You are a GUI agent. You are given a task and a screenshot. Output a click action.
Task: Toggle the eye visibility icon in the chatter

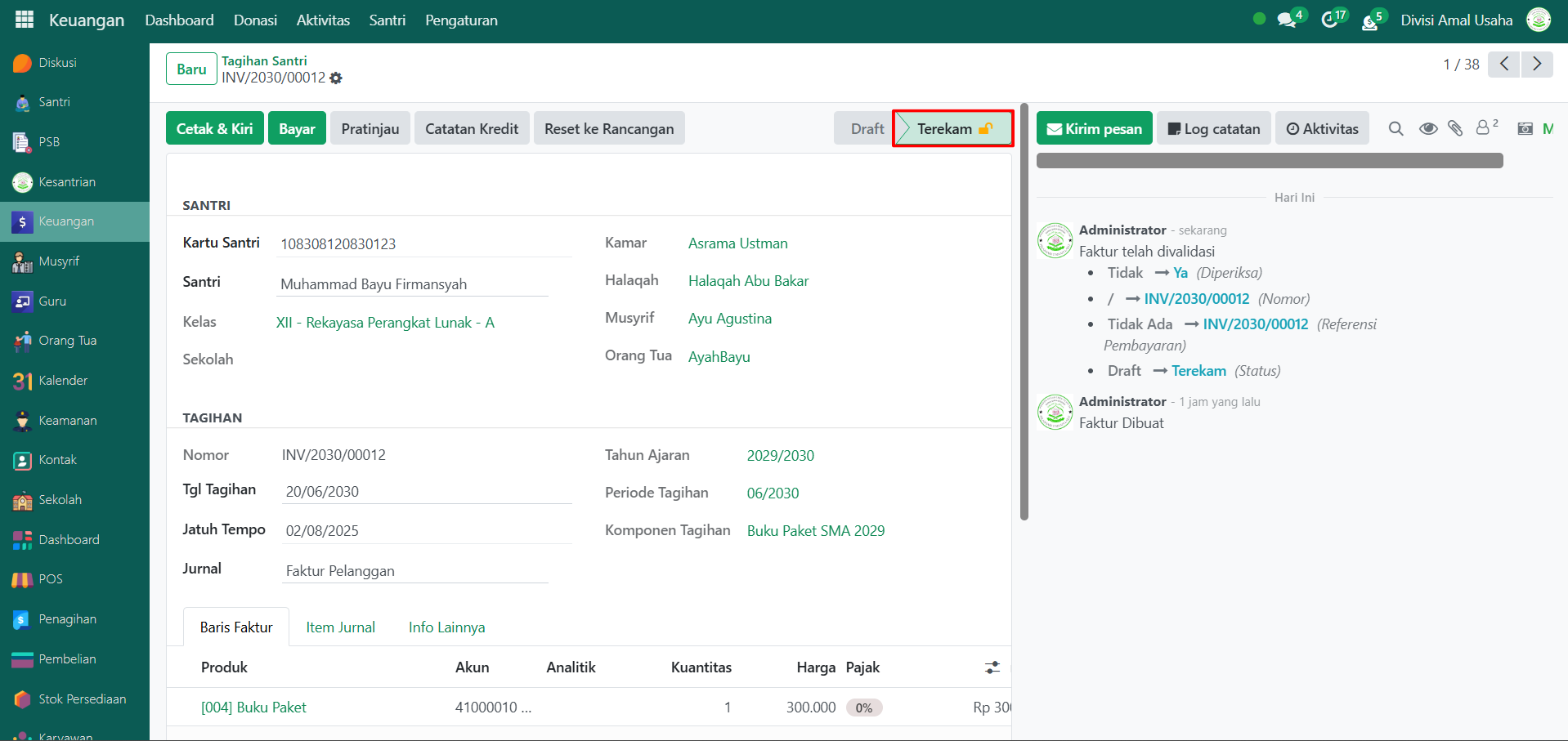coord(1427,128)
